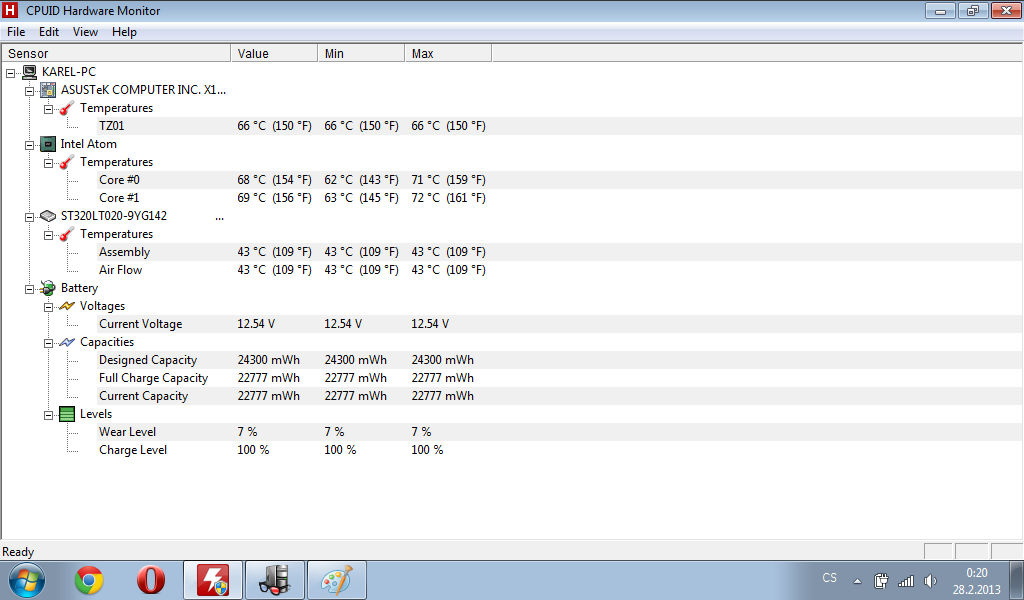The image size is (1024, 600).
Task: Collapse Temperatures under Intel Atom
Action: [48, 163]
